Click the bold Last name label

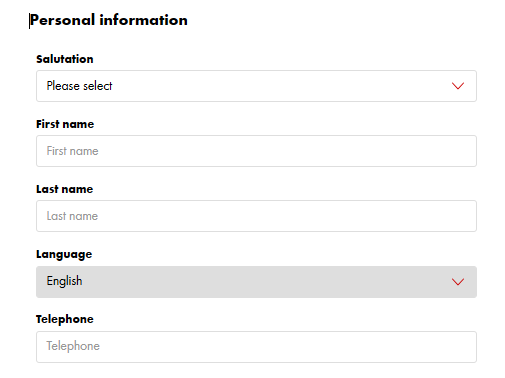point(65,189)
